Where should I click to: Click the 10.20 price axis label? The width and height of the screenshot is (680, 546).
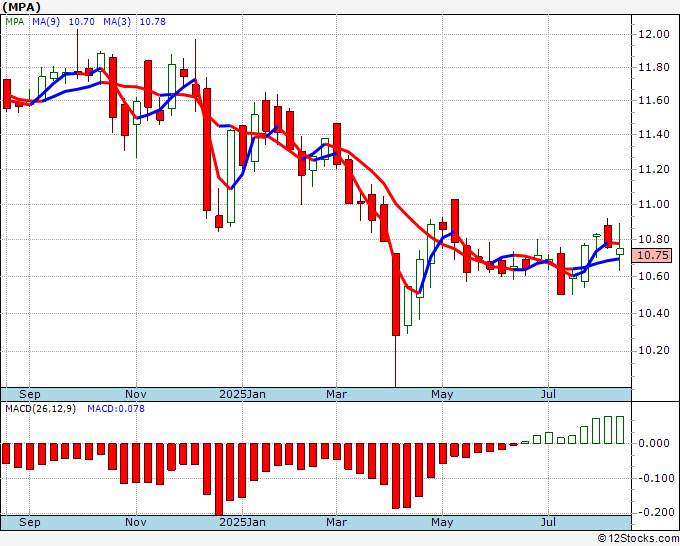(x=654, y=350)
